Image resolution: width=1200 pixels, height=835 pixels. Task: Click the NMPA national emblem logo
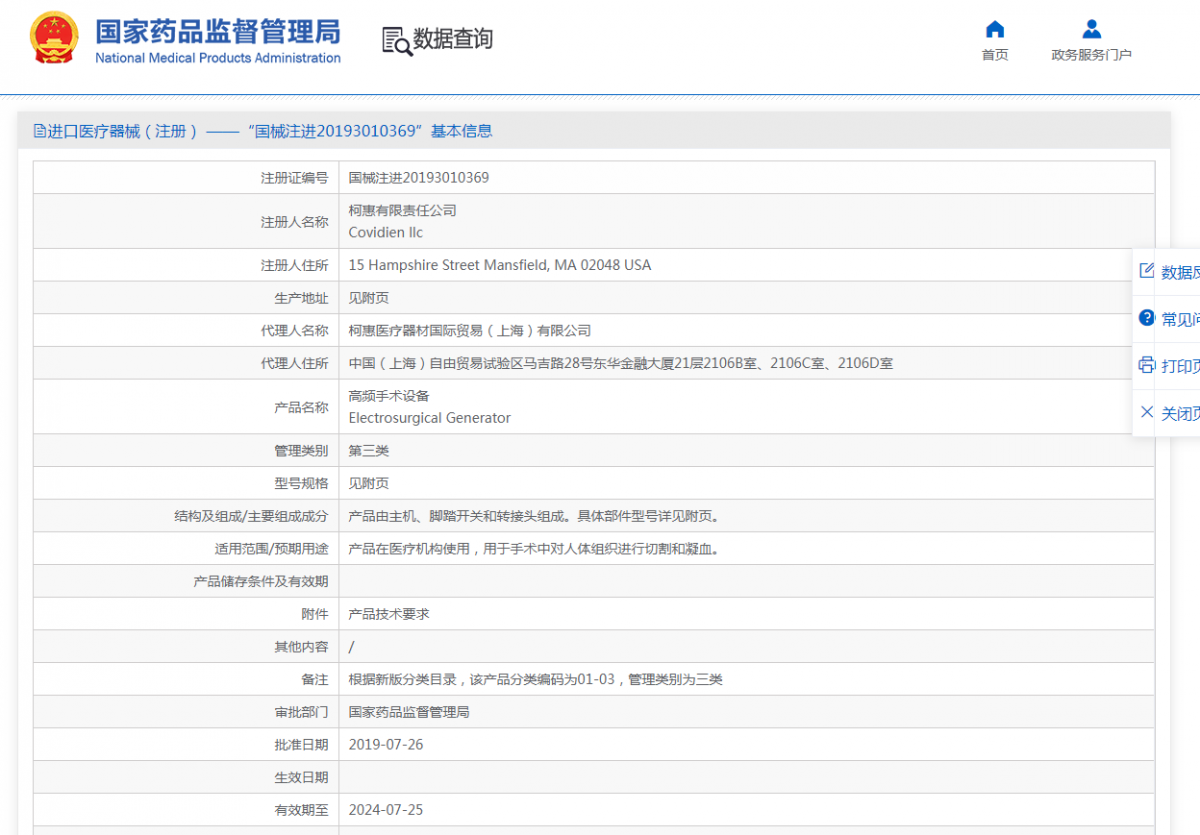click(54, 39)
